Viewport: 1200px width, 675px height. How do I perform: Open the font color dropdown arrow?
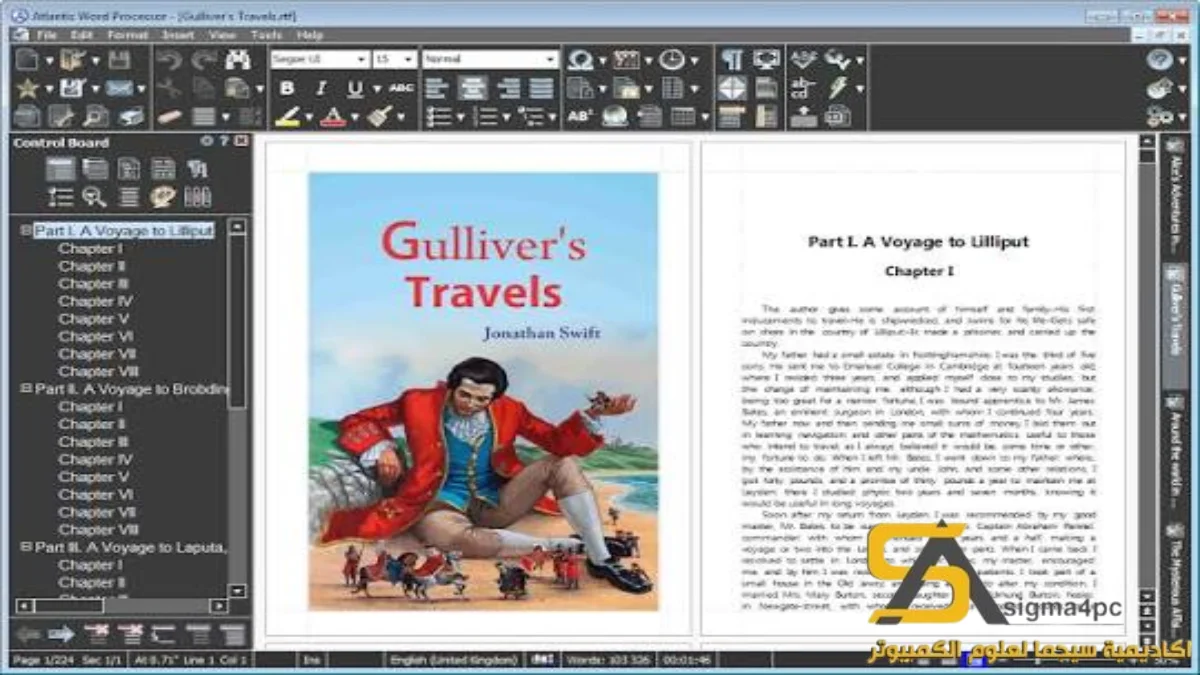pos(354,117)
